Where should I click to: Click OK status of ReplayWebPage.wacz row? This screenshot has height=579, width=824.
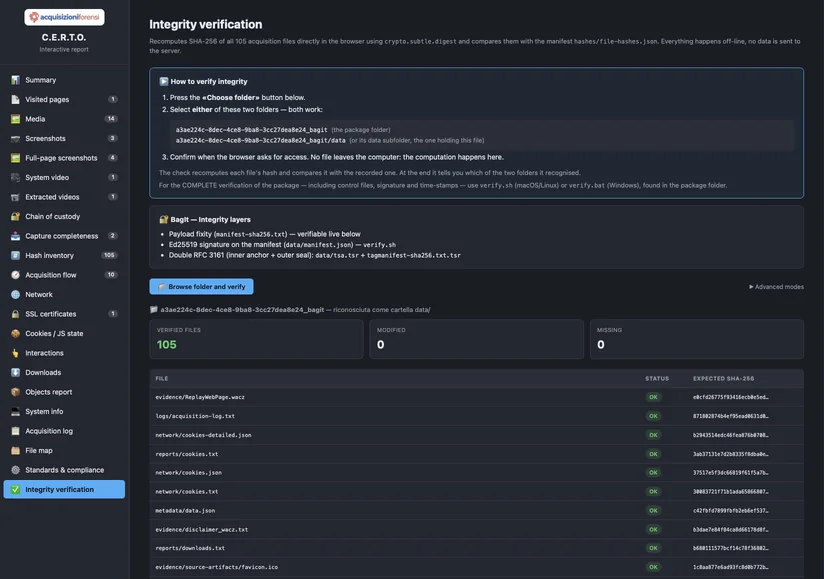653,397
